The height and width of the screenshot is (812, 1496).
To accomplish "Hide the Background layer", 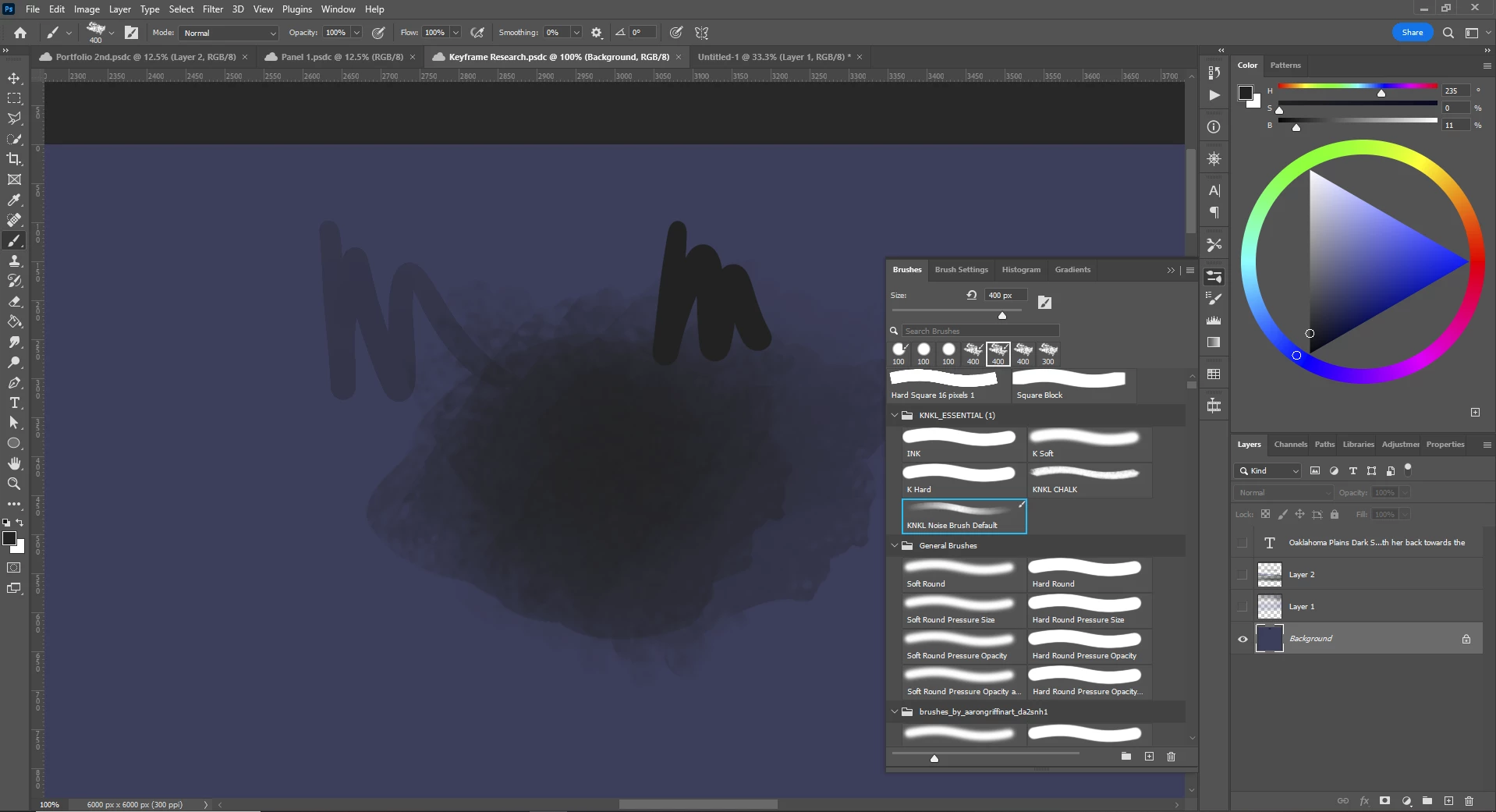I will (x=1243, y=639).
